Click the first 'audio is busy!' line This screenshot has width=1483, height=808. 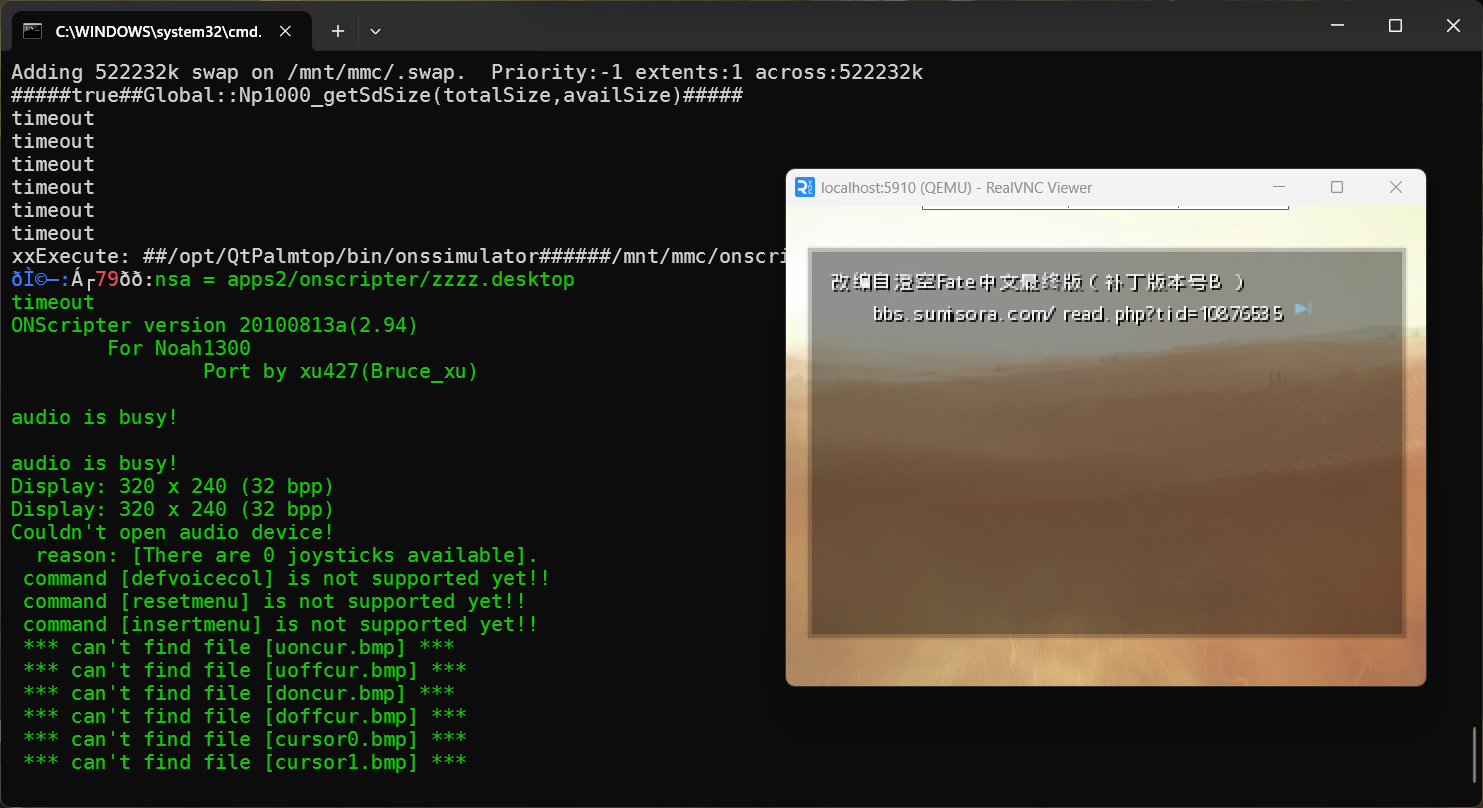tap(95, 417)
